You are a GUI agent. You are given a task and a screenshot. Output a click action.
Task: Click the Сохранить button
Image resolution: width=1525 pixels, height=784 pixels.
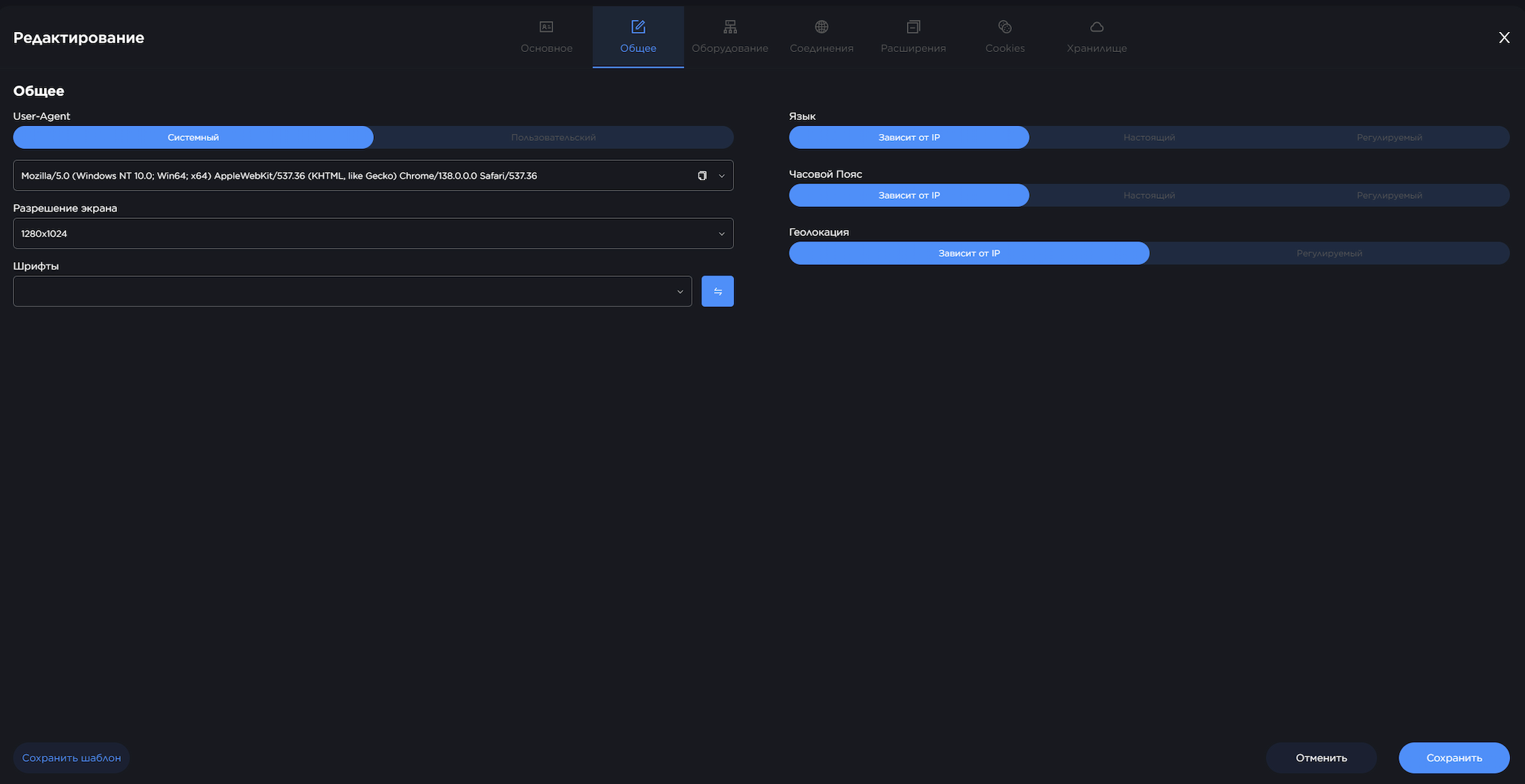tap(1454, 758)
